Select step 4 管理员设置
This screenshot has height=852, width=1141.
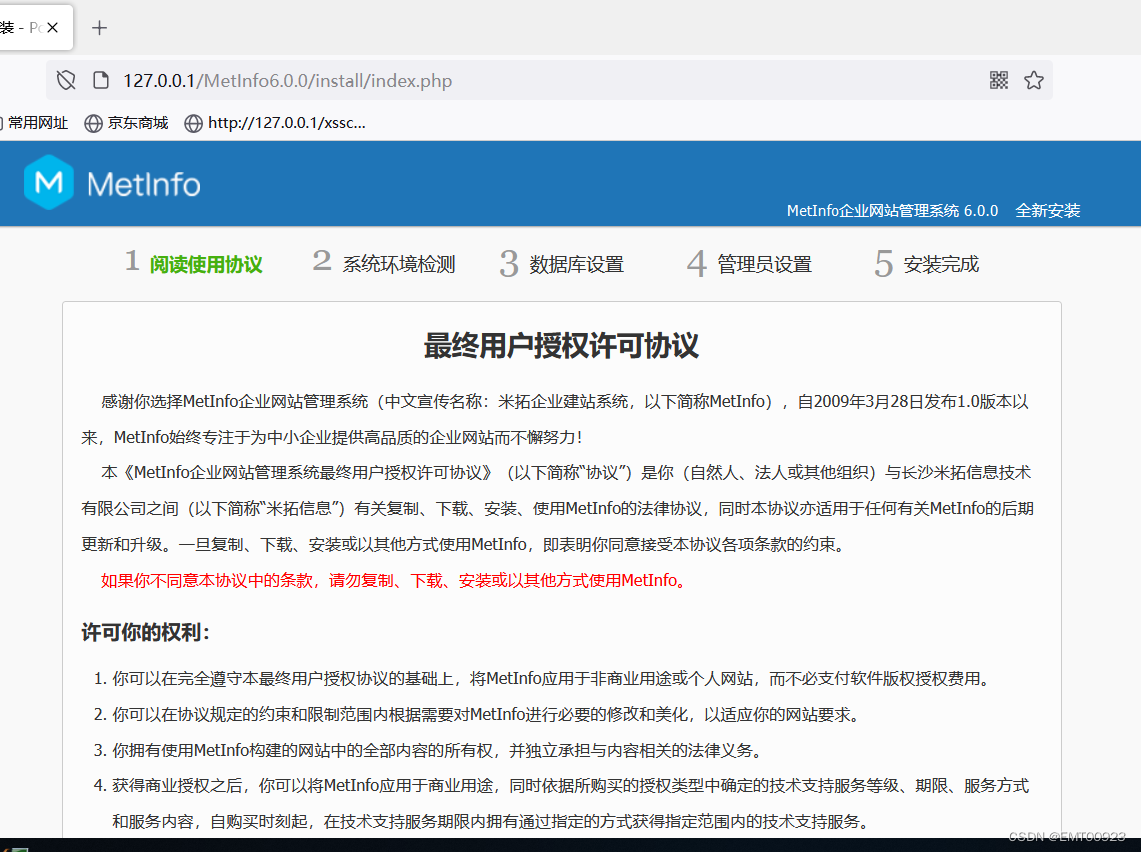click(x=750, y=263)
